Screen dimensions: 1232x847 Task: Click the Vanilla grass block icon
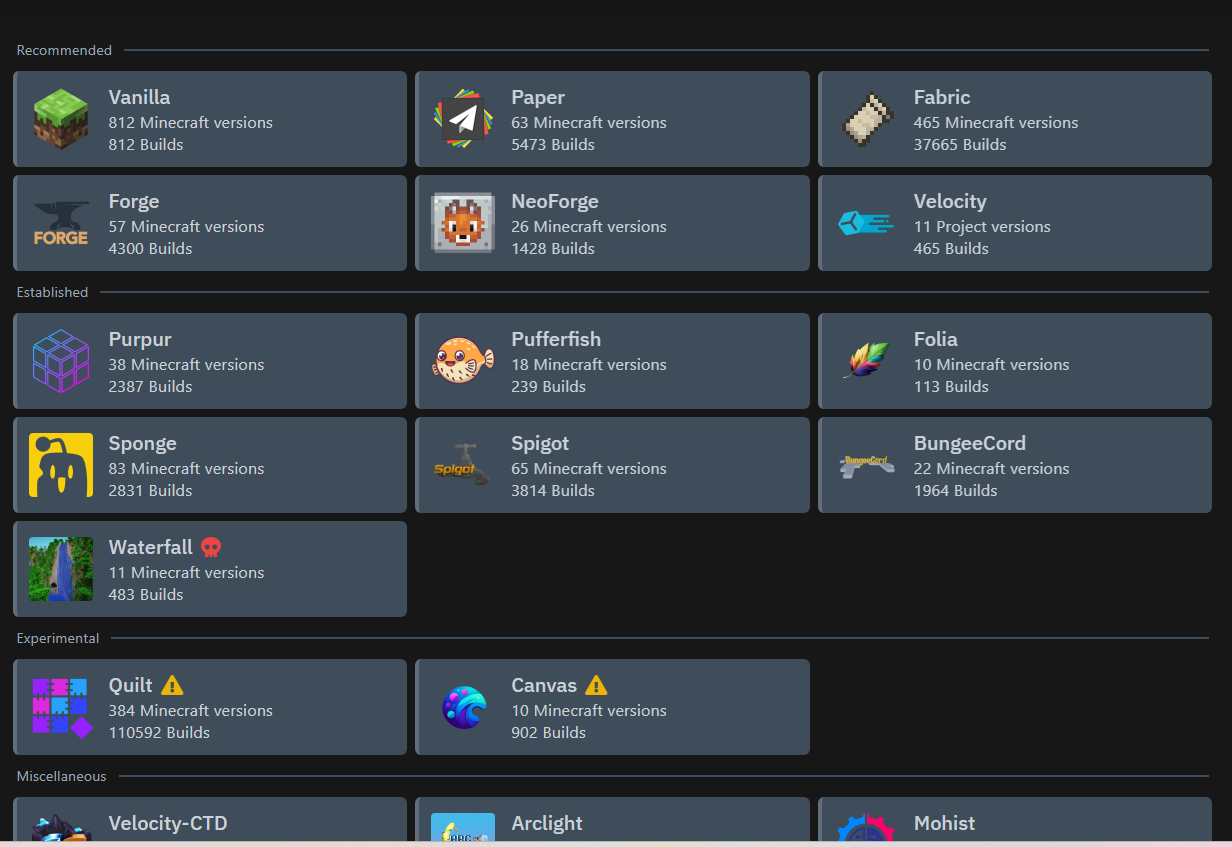pyautogui.click(x=61, y=119)
